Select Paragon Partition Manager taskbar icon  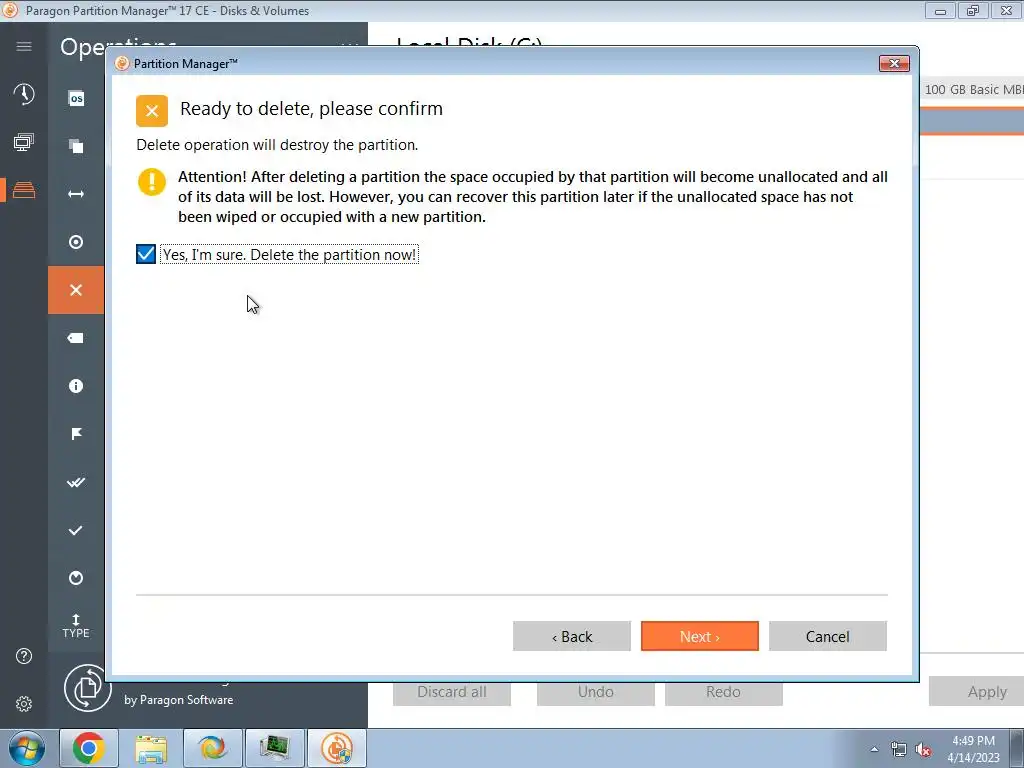337,748
